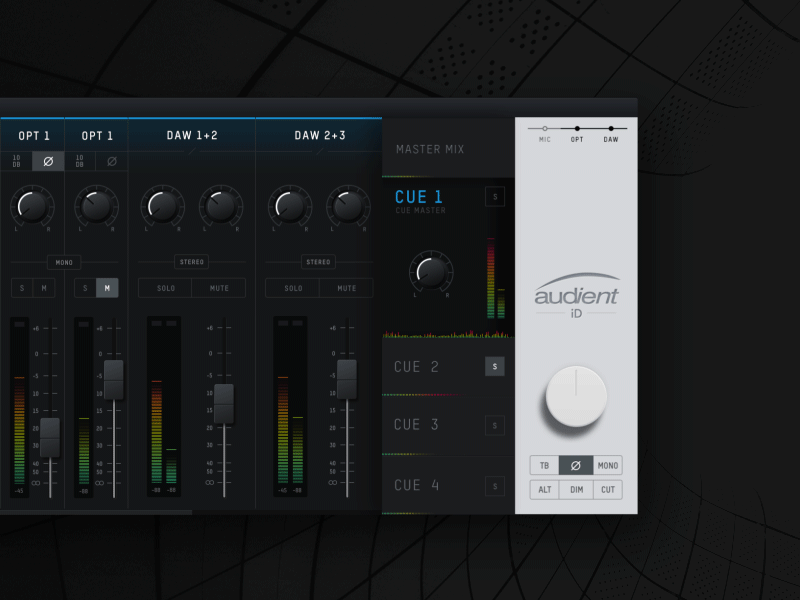
Task: Click the second pan knob on DAW 1+2
Action: (x=221, y=207)
